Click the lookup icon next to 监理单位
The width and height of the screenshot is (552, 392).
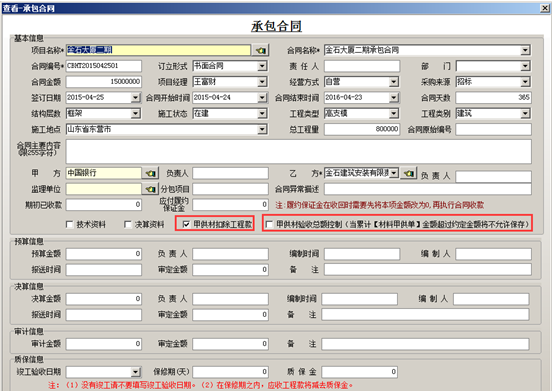point(150,189)
